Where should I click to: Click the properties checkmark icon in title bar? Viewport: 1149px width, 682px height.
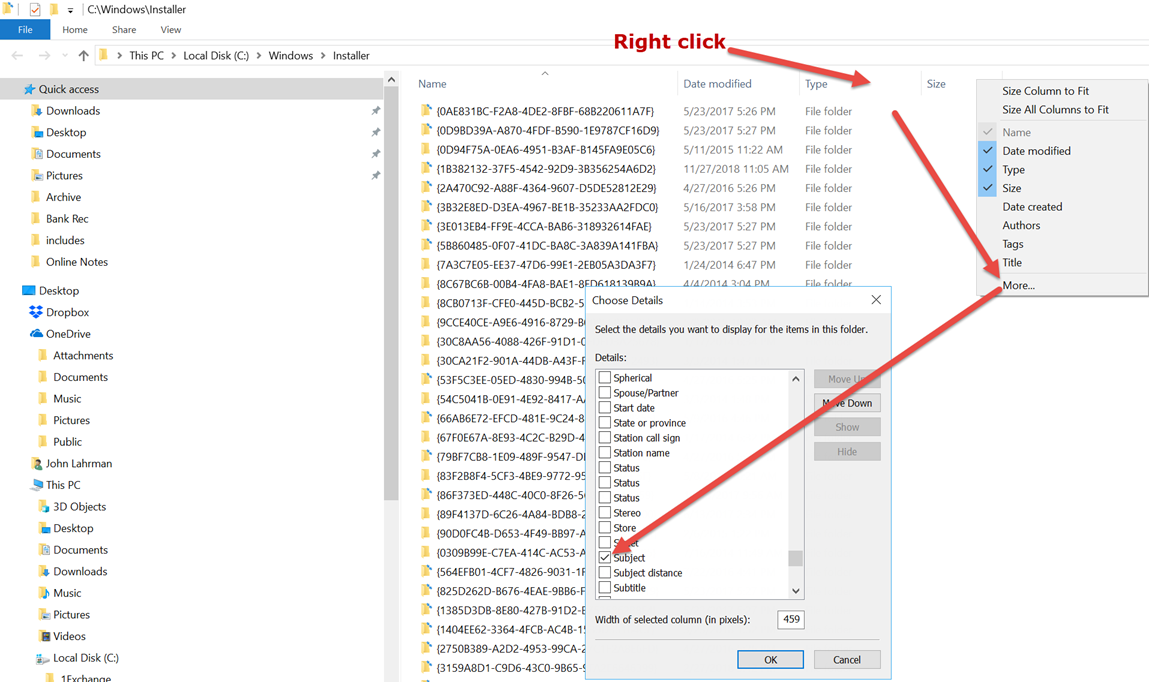pyautogui.click(x=34, y=10)
